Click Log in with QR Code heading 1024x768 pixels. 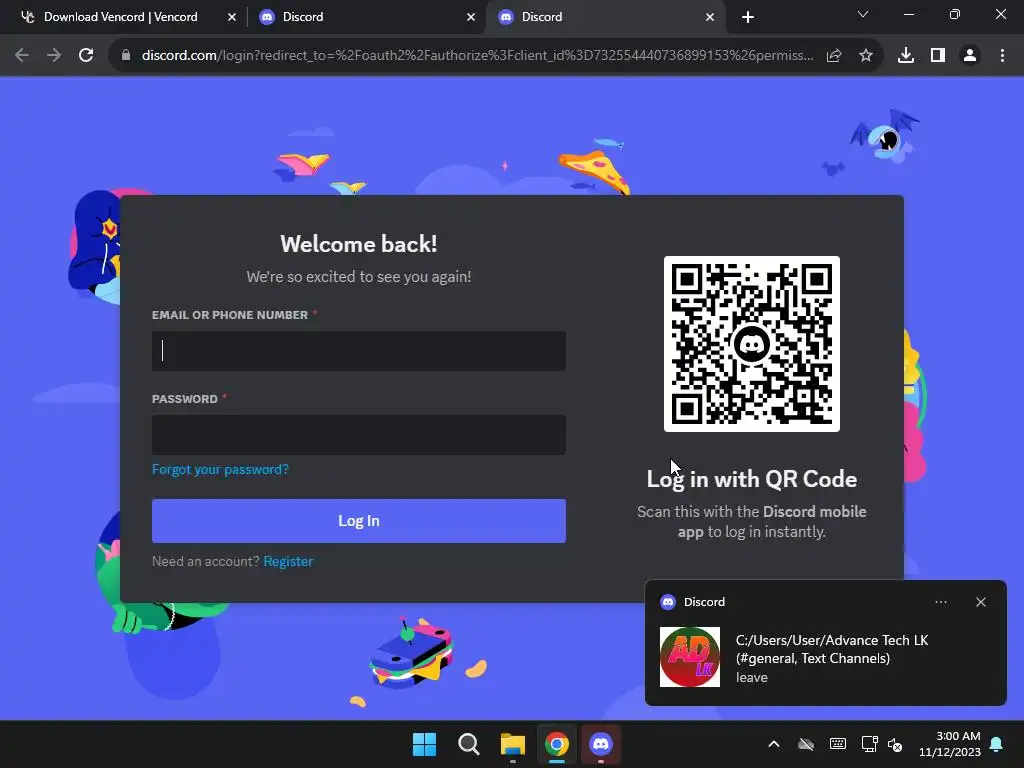(752, 479)
